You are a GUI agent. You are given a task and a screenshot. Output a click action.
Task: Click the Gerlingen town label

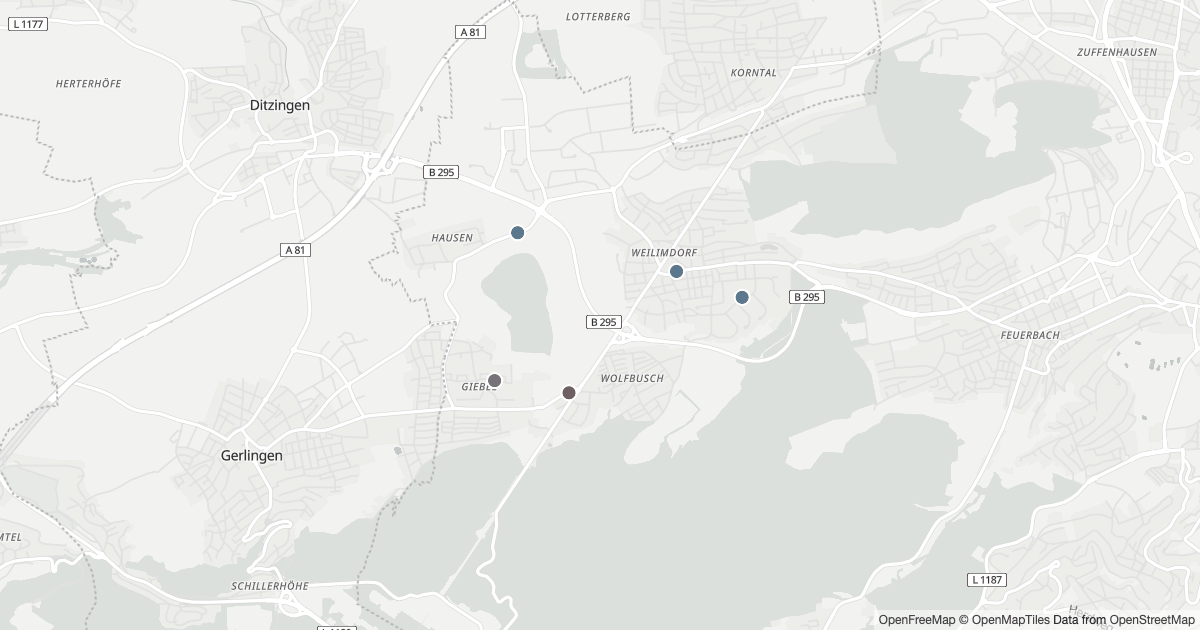(x=251, y=455)
